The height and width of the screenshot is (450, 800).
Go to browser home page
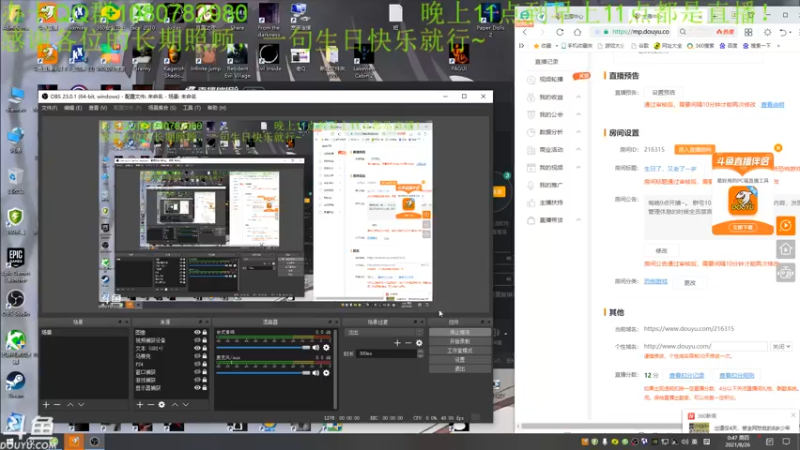click(x=577, y=32)
